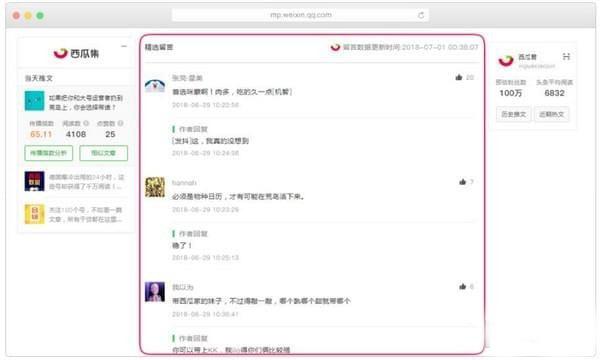600x360 pixels.
Task: Open the second article's dark thumbnail
Action: [x=34, y=181]
